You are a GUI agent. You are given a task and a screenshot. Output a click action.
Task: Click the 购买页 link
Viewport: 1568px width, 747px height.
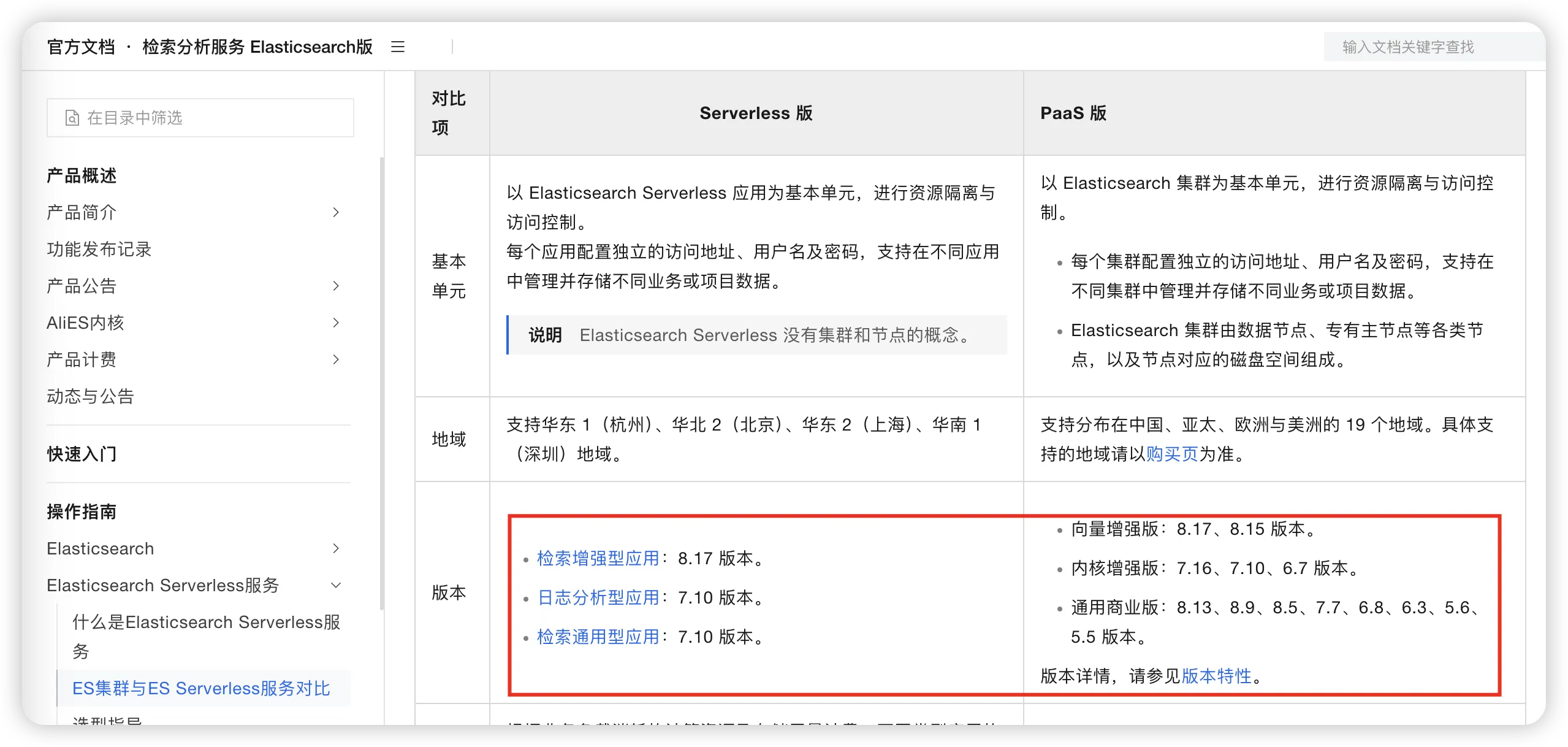click(1171, 454)
